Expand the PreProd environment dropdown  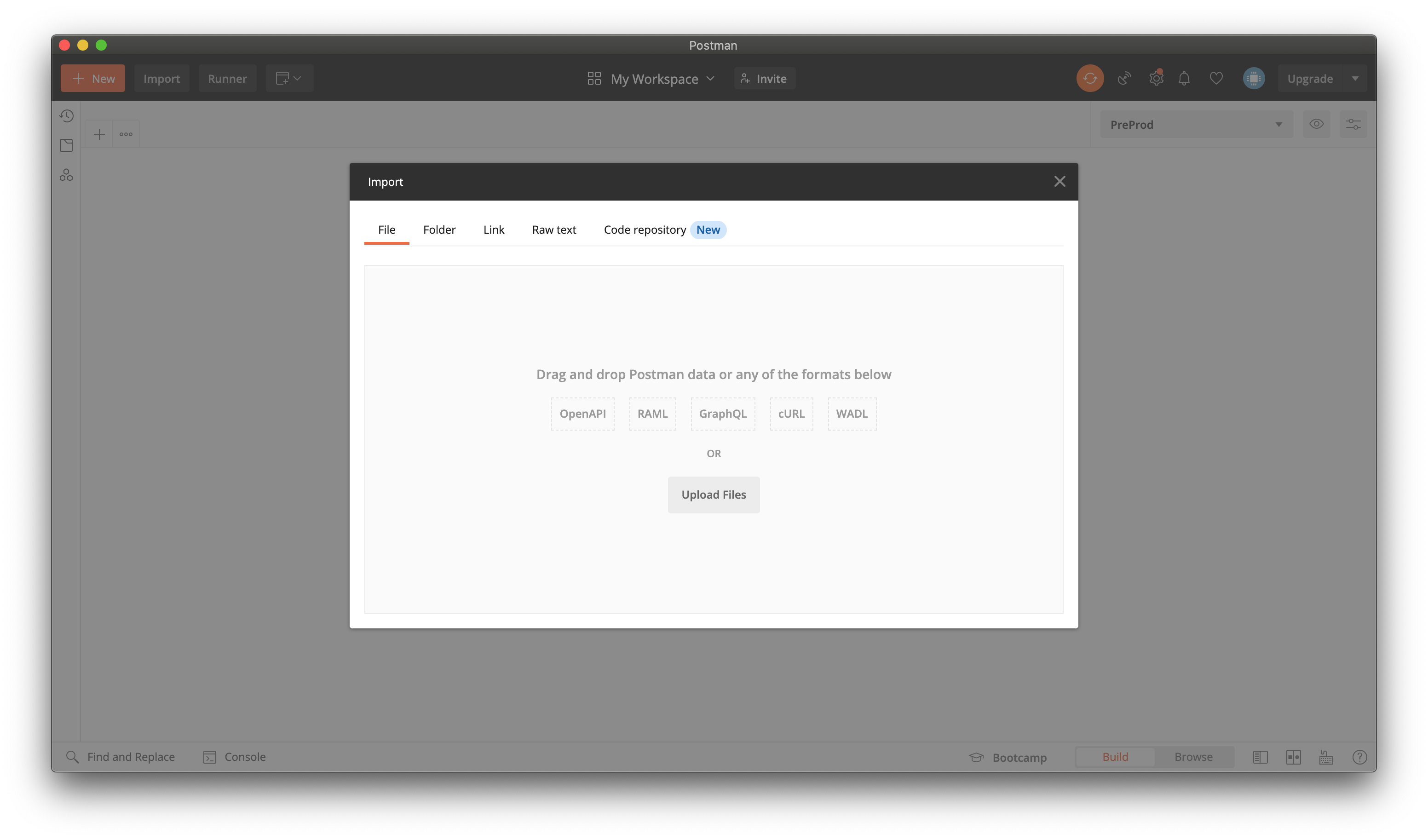tap(1196, 125)
